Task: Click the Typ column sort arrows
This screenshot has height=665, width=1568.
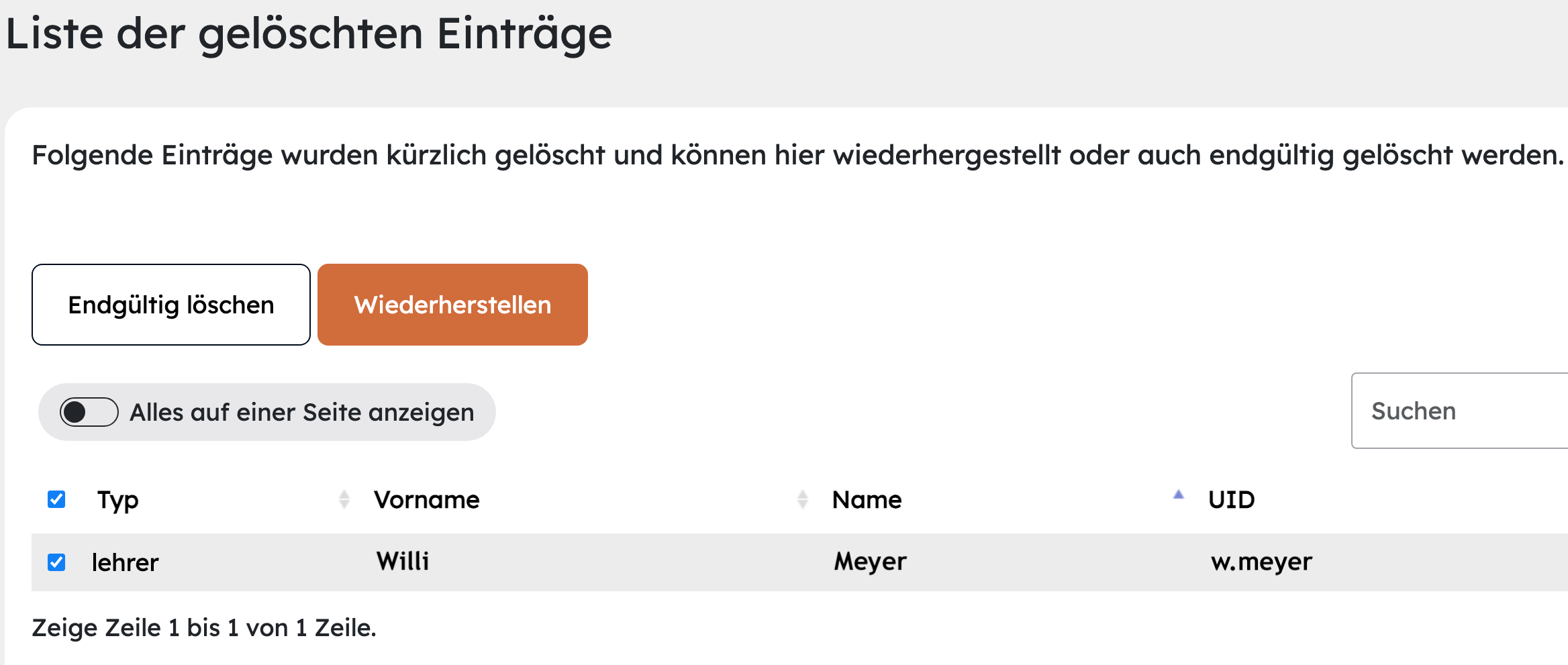Action: click(344, 499)
